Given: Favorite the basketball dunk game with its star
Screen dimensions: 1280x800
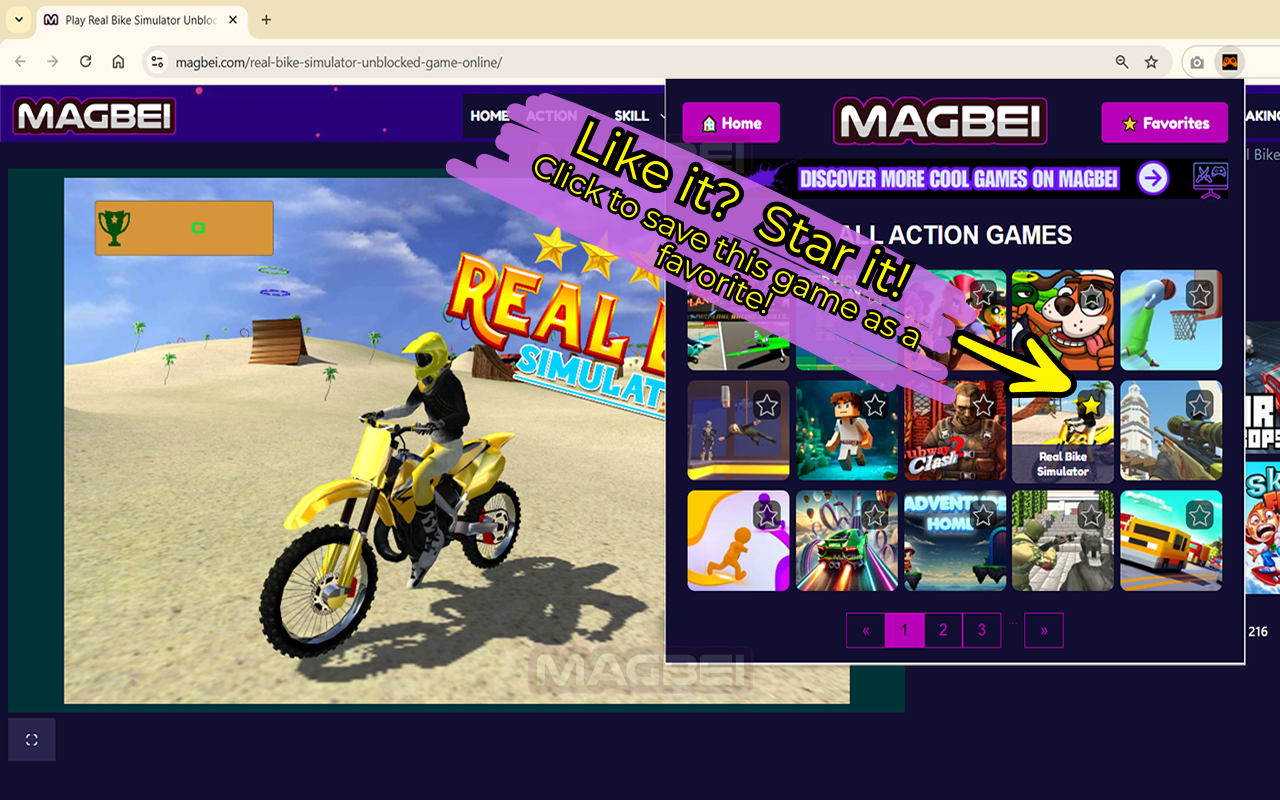Looking at the screenshot, I should [x=1200, y=295].
